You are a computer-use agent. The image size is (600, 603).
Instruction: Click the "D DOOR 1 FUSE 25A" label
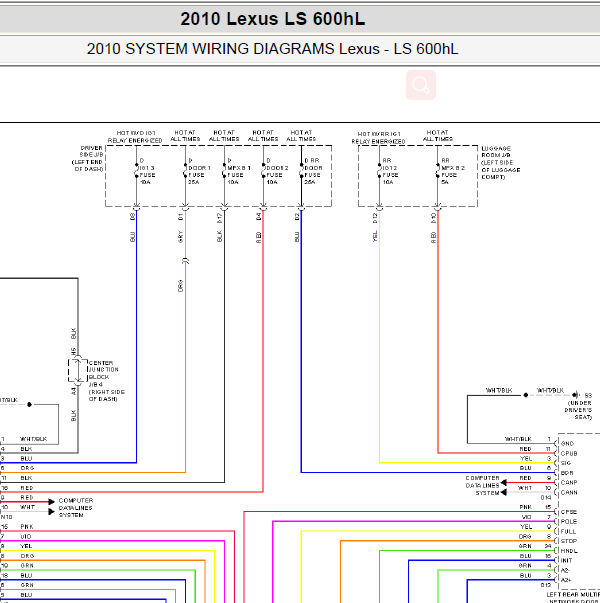[199, 171]
